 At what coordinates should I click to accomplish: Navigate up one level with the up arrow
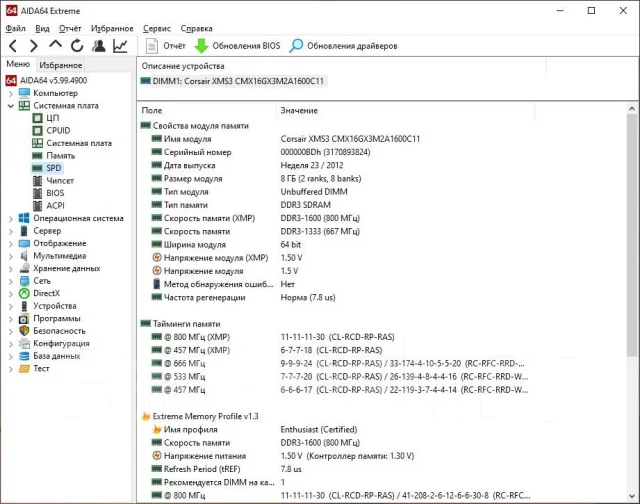coord(55,45)
